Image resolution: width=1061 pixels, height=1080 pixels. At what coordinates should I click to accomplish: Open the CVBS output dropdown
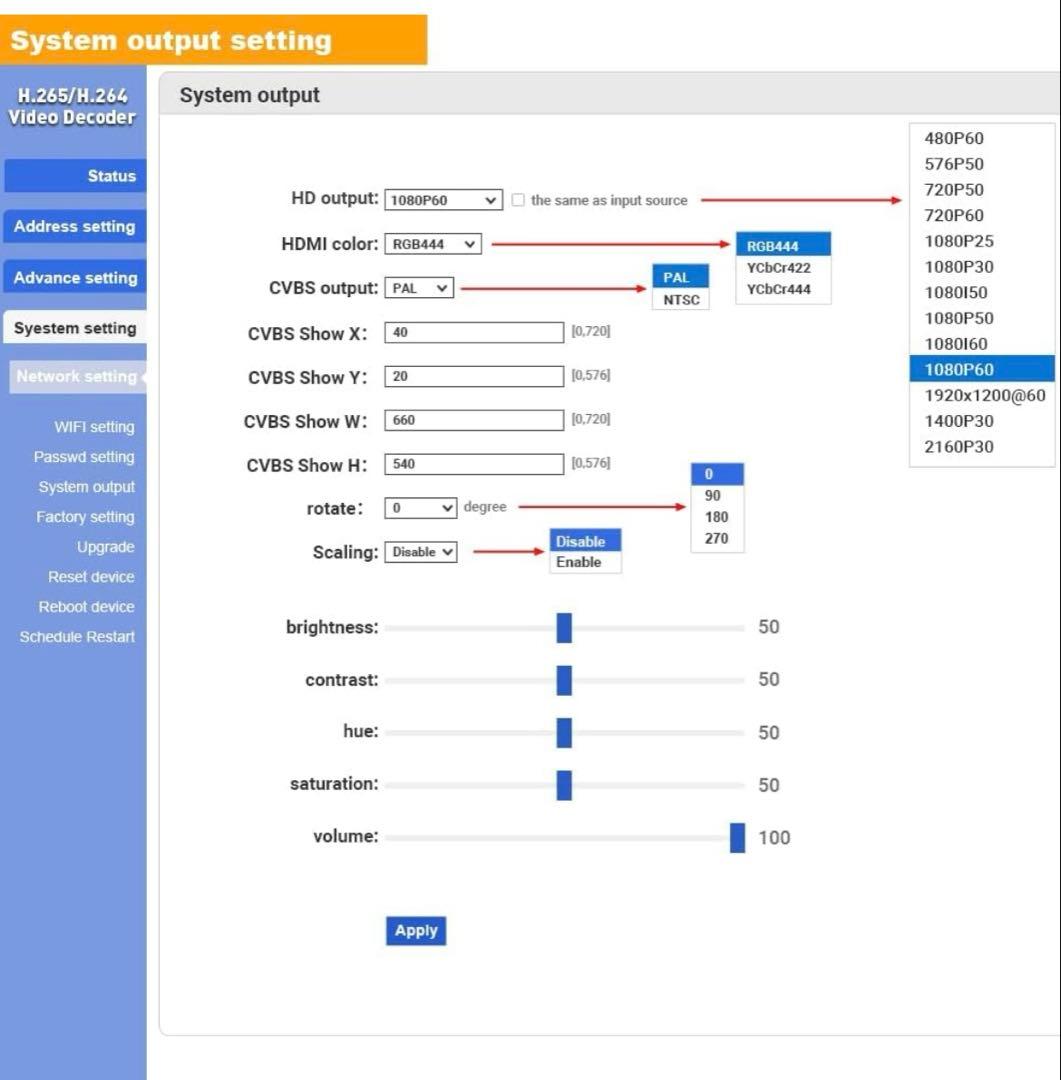click(419, 288)
